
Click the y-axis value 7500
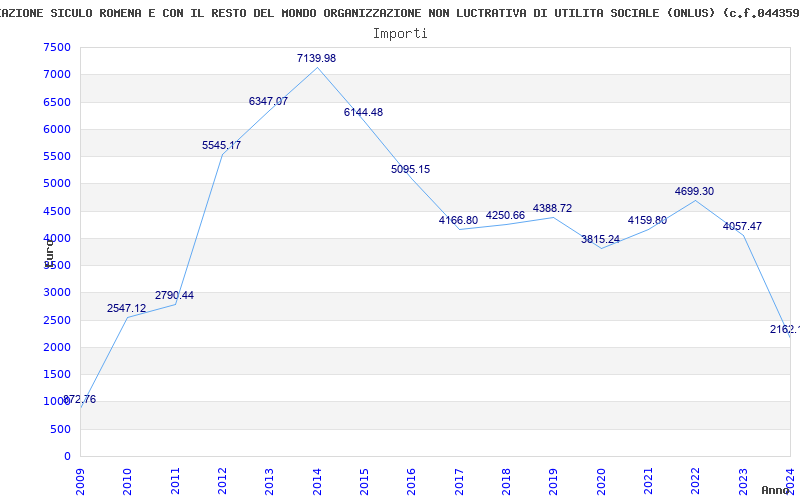pos(58,47)
